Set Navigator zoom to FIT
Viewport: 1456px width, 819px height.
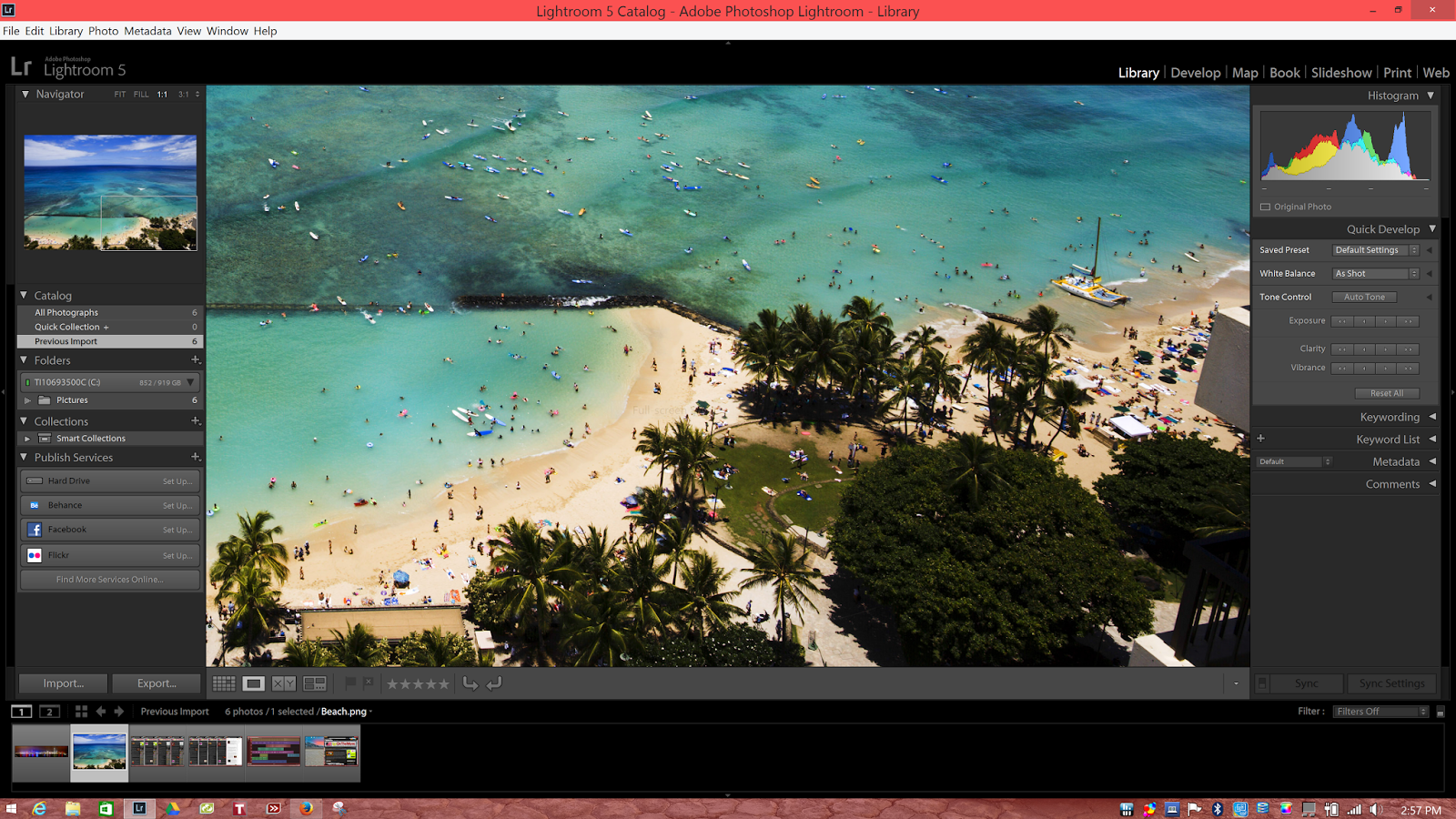[x=120, y=95]
